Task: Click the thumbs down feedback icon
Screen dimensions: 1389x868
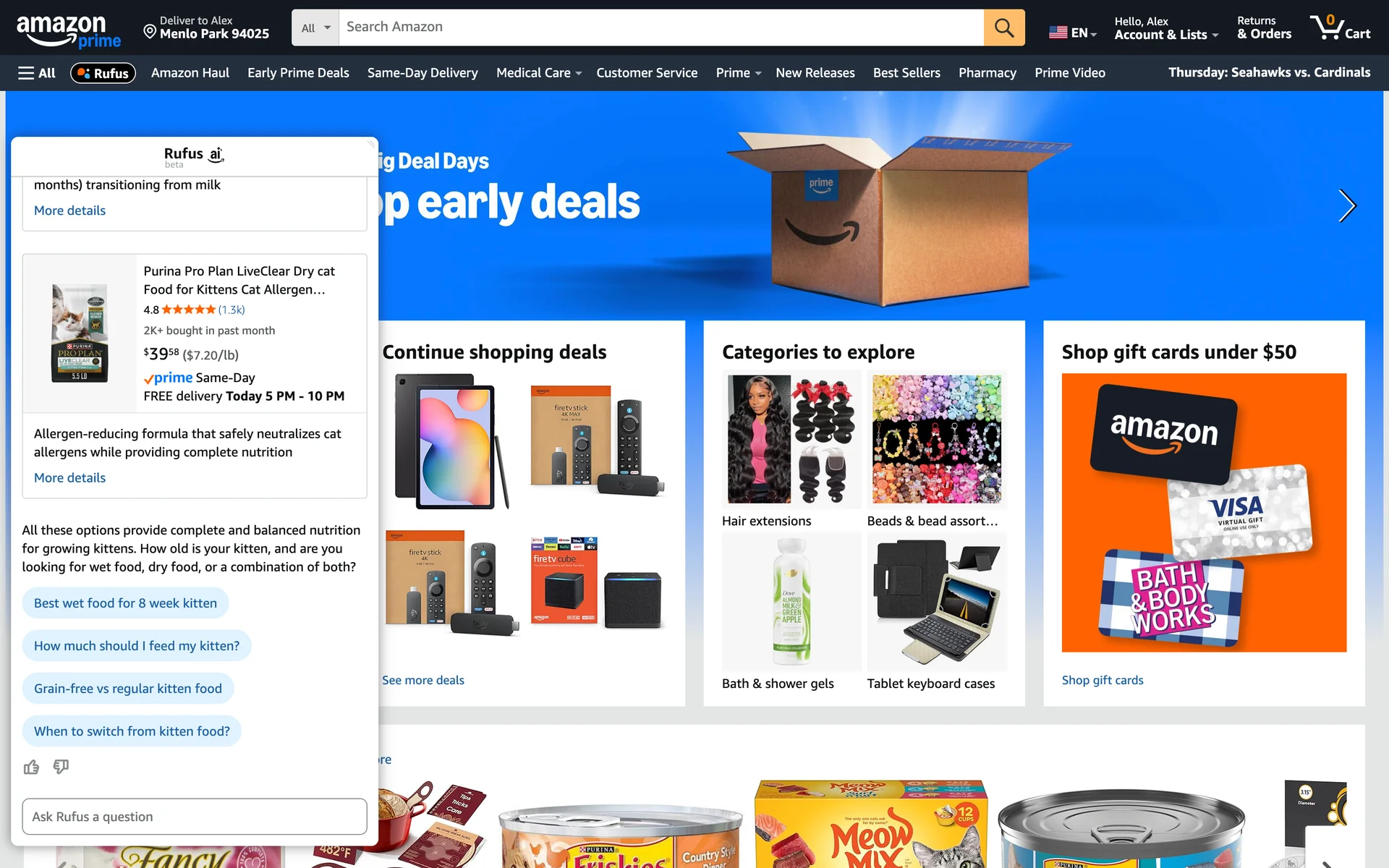Action: [x=61, y=767]
